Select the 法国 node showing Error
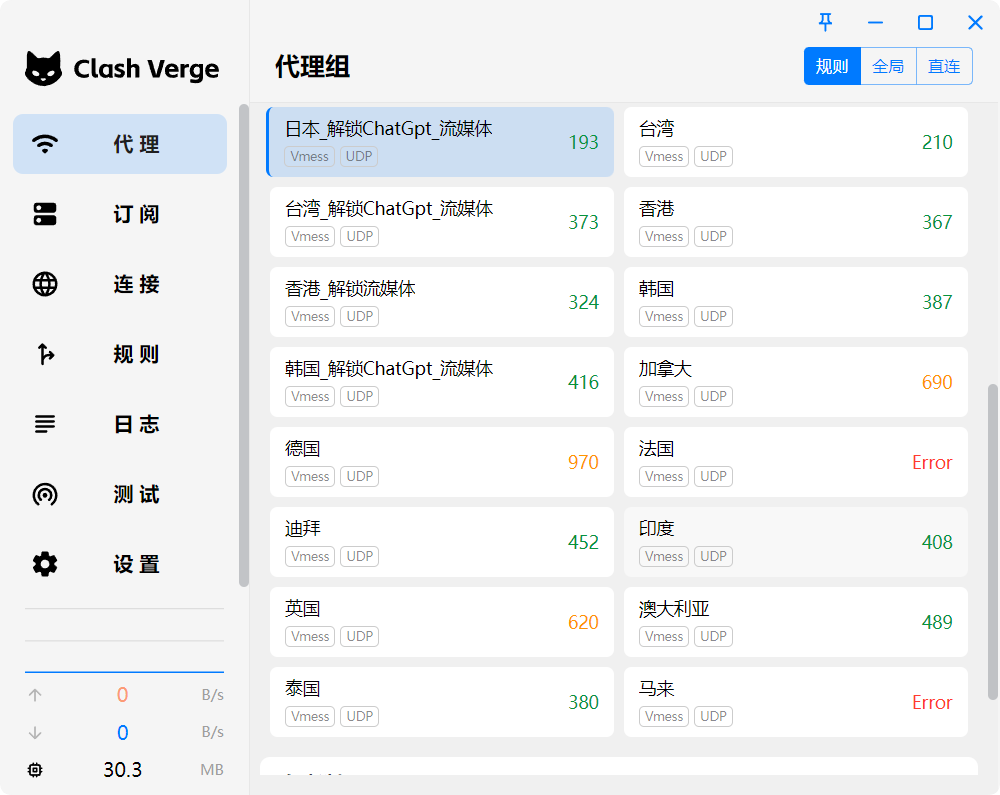This screenshot has height=795, width=1000. pyautogui.click(x=795, y=462)
